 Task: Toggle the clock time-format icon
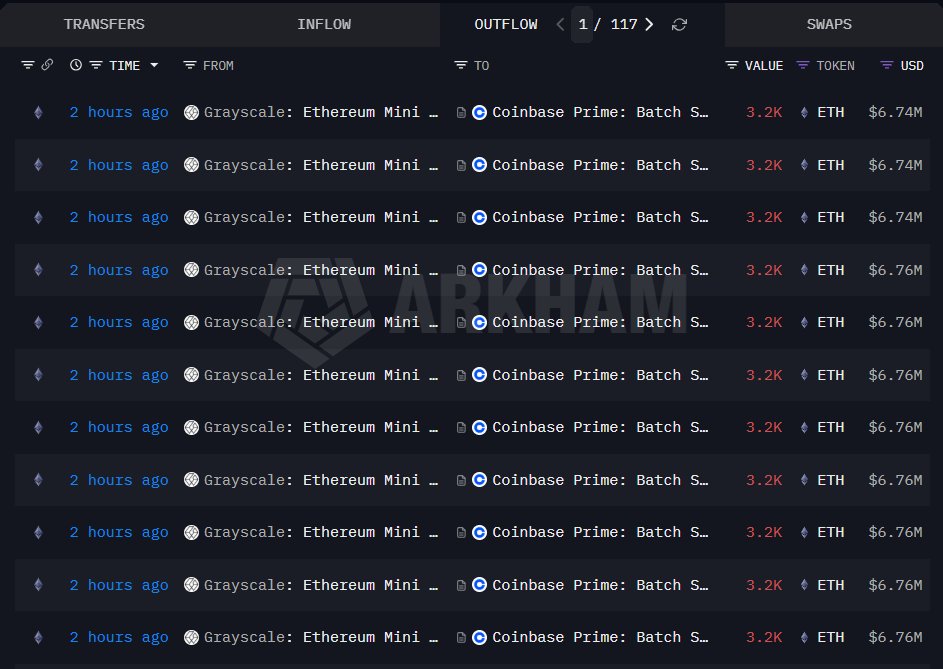(76, 64)
